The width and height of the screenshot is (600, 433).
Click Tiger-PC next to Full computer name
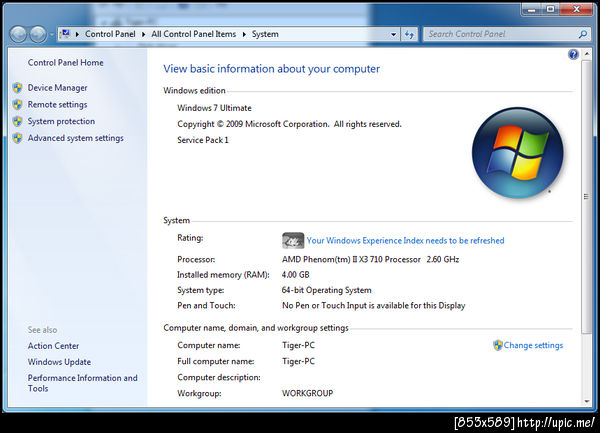point(298,361)
